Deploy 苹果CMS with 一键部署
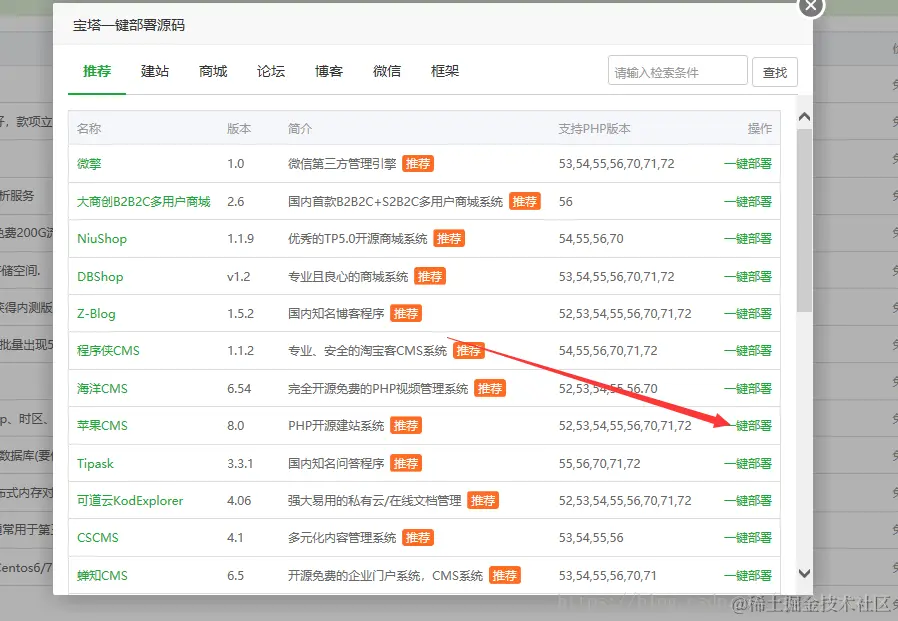This screenshot has width=898, height=621. click(747, 426)
